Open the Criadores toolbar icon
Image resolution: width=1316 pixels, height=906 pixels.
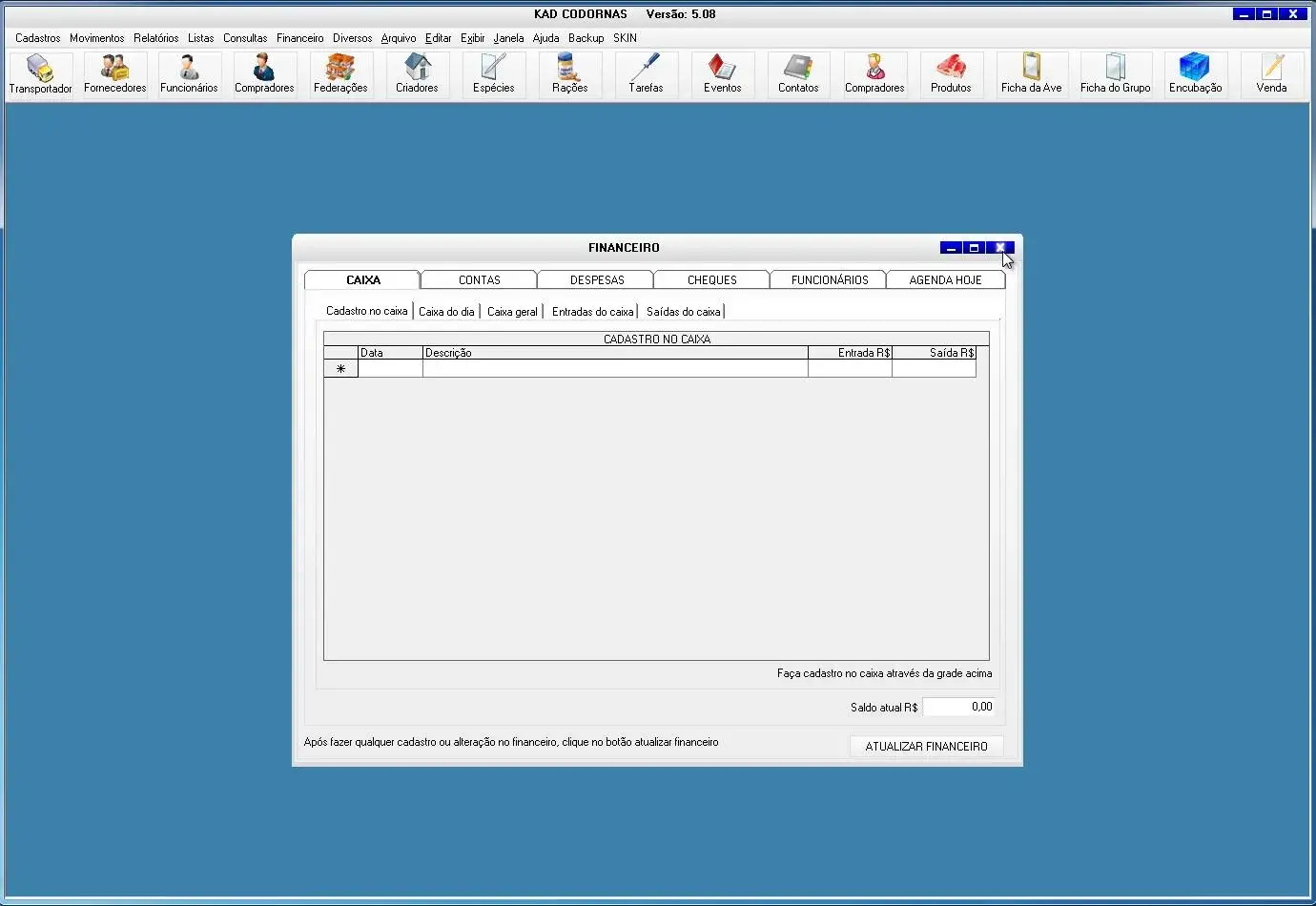(417, 74)
